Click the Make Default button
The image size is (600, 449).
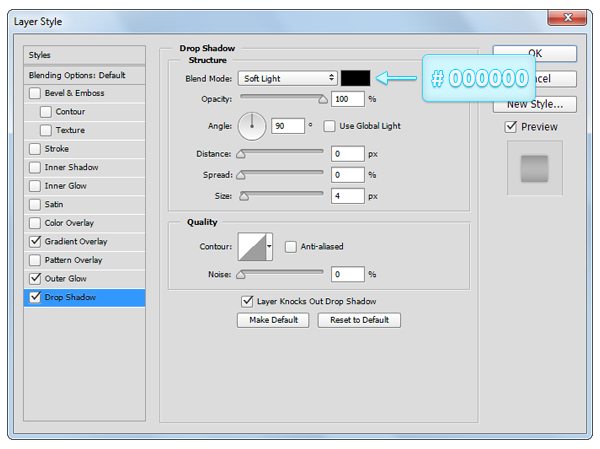(x=273, y=320)
